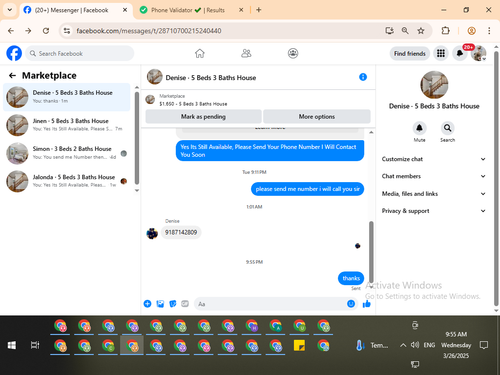Open Chrome profile avatar button
Viewport: 500px width, 375px height.
coord(471,31)
